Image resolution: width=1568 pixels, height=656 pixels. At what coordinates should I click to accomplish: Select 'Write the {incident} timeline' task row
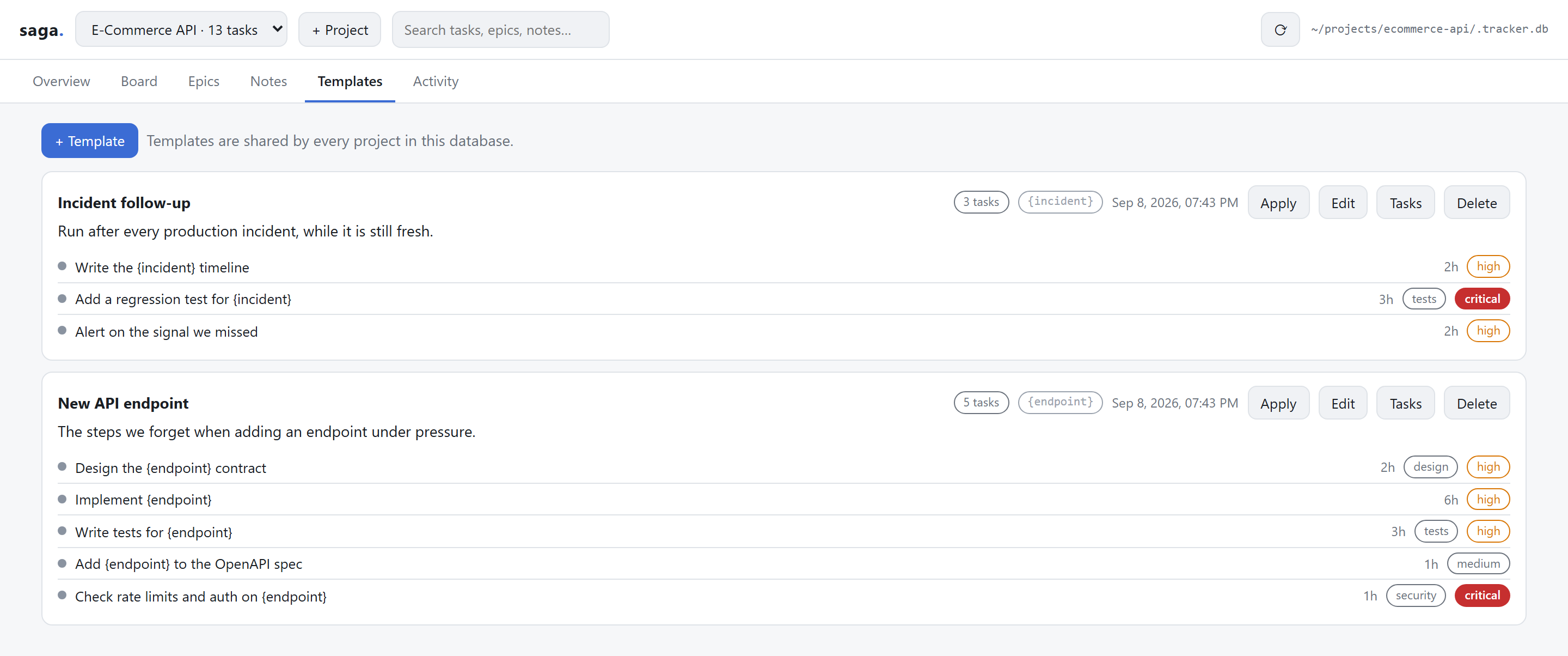[x=783, y=267]
